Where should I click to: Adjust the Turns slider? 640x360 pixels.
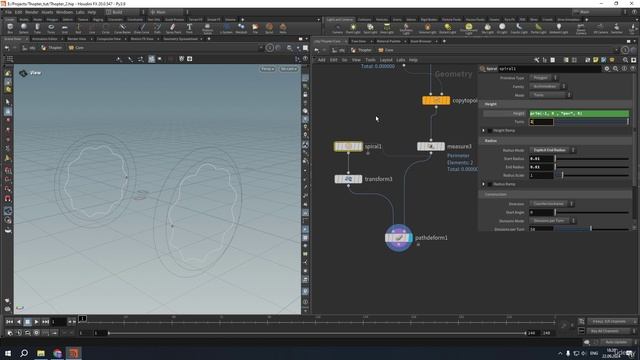pos(591,122)
